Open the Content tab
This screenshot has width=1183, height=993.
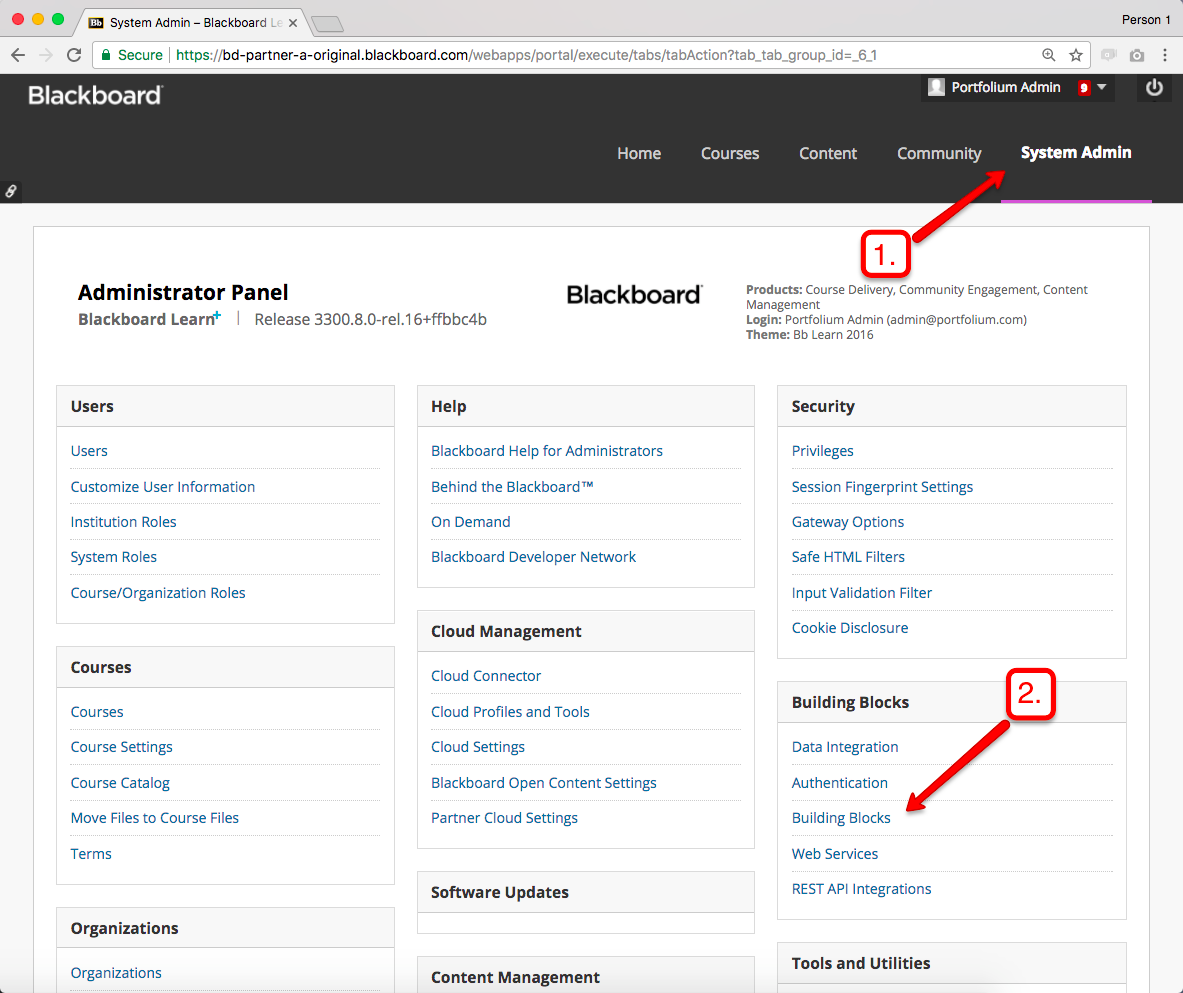tap(828, 153)
